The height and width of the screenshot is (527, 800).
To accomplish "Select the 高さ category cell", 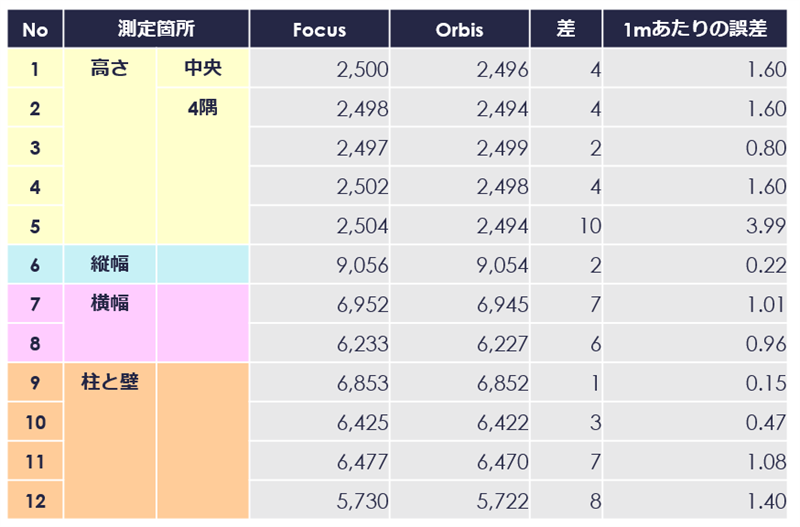I will 109,69.
